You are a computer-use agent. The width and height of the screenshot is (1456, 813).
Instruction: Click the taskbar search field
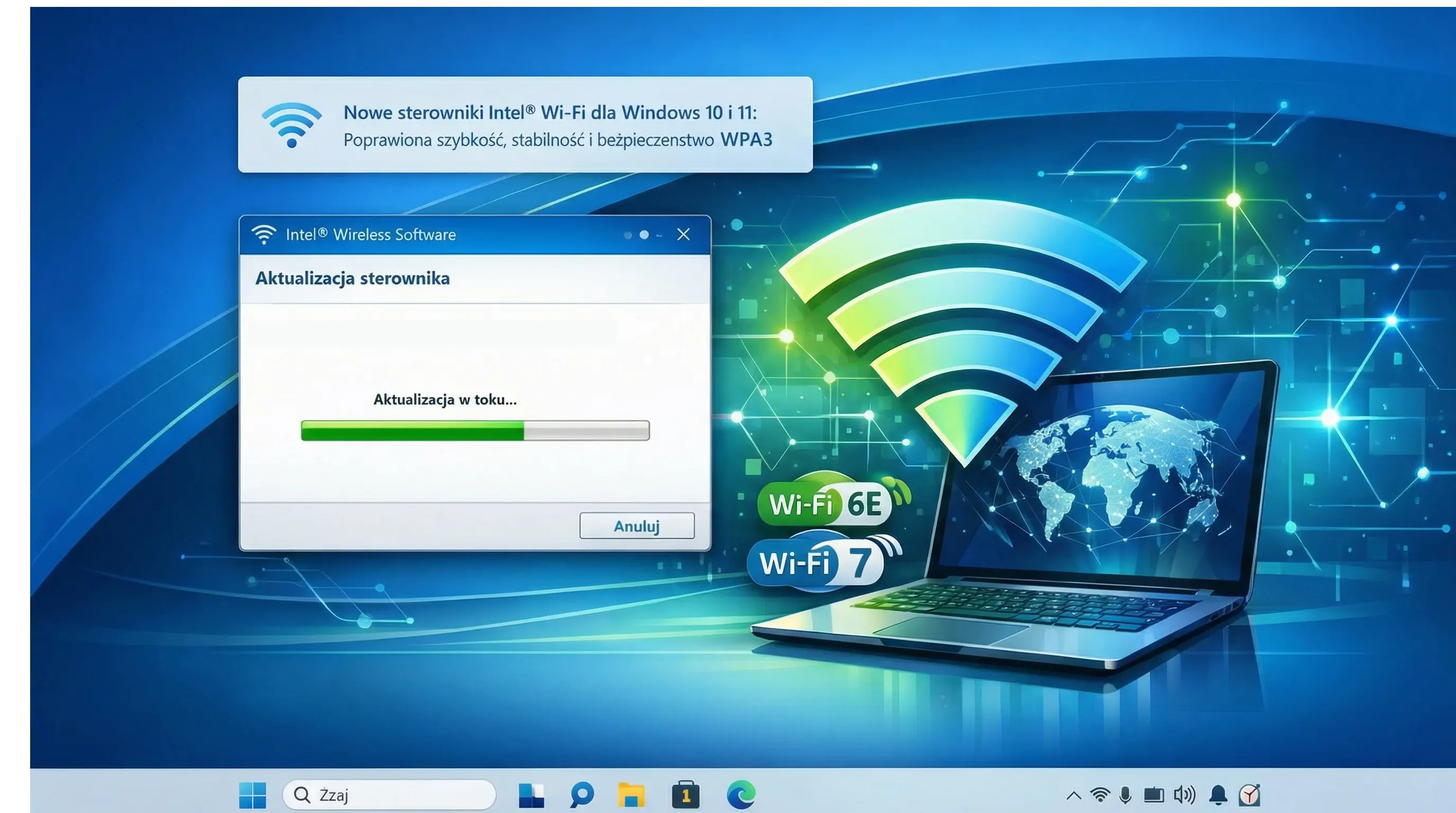click(389, 795)
